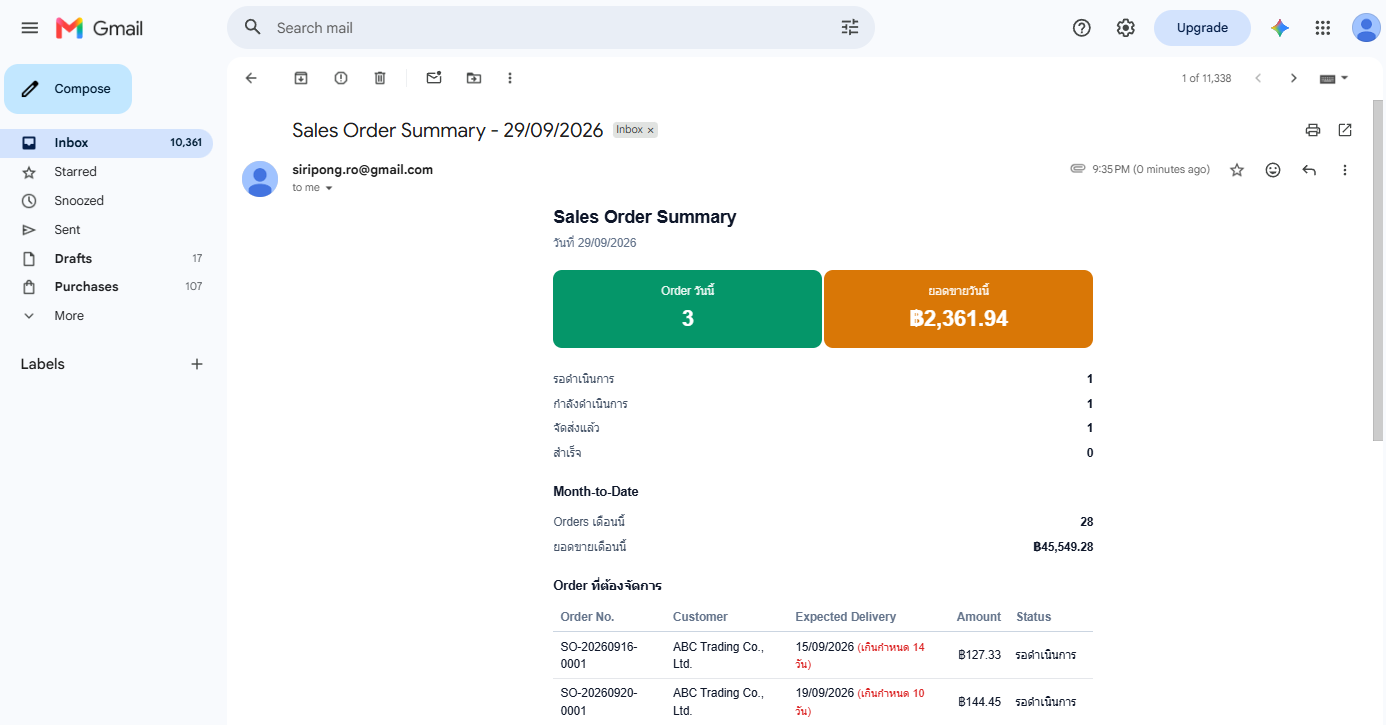Open Support help icon

click(1081, 28)
